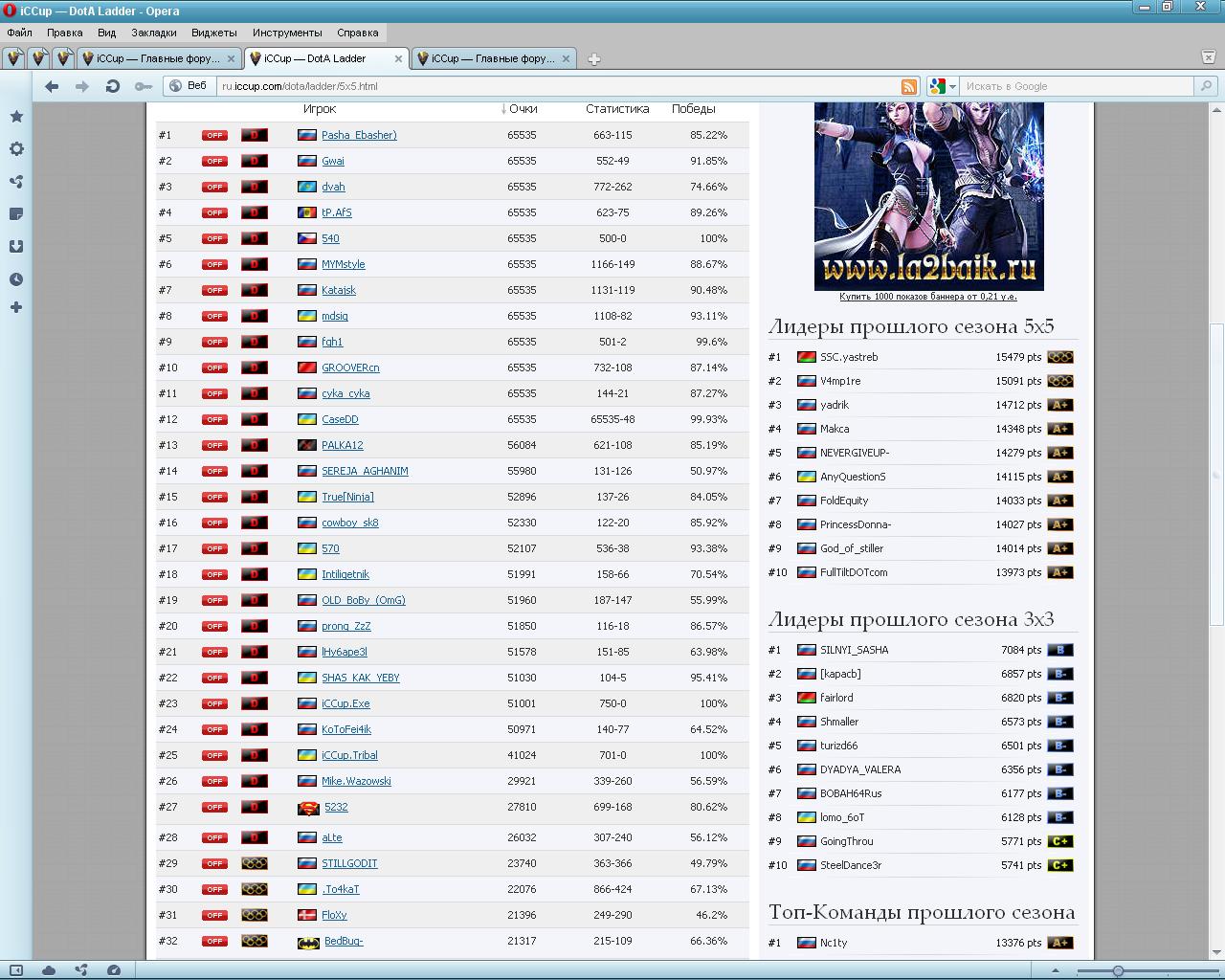1225x980 pixels.
Task: Click the OFF badge in Pasha_Ebasher) row
Action: 214,135
